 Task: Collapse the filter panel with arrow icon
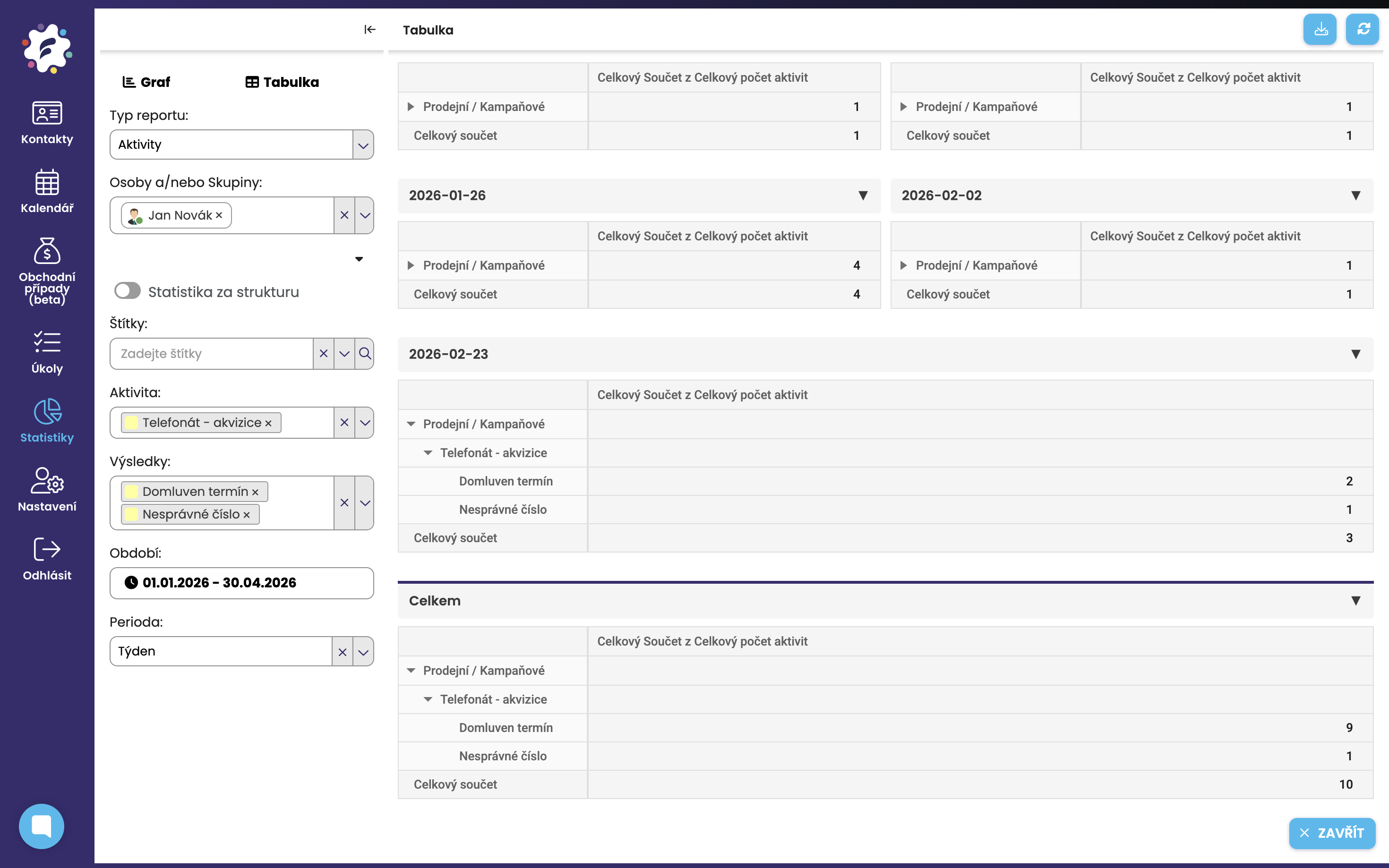(370, 29)
